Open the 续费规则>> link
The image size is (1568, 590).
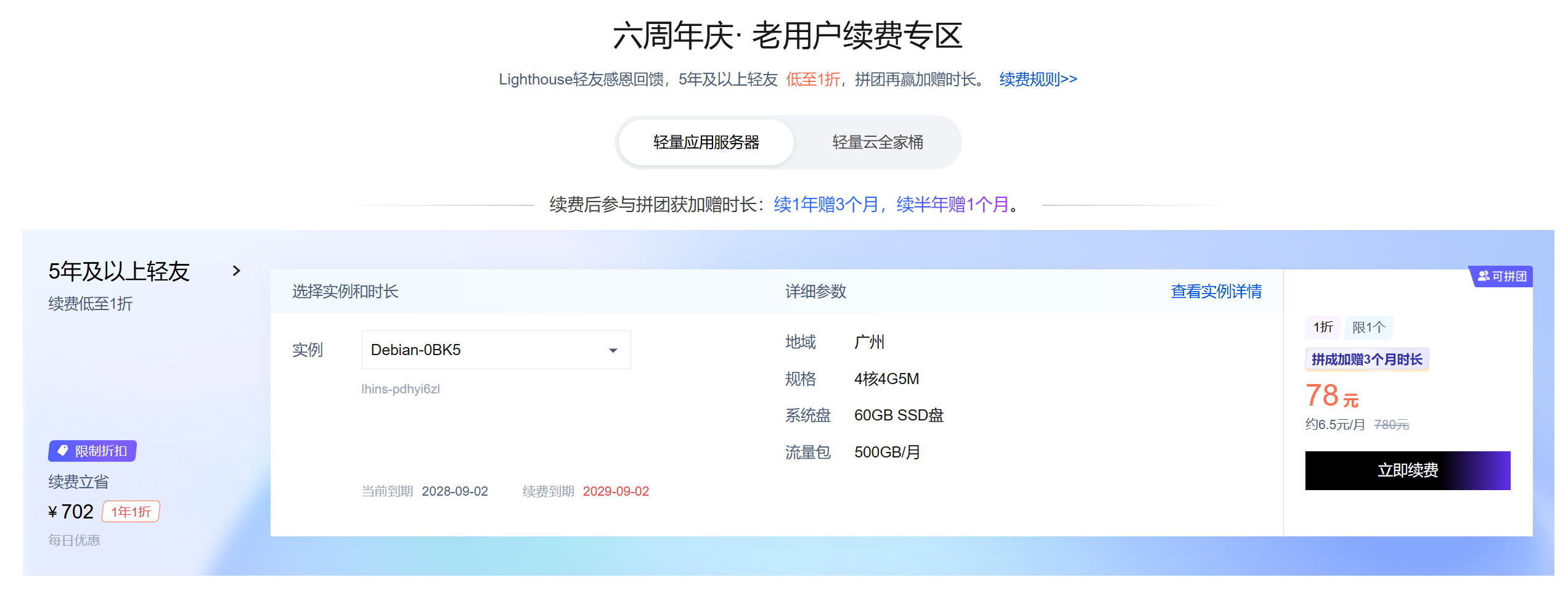tap(1038, 79)
